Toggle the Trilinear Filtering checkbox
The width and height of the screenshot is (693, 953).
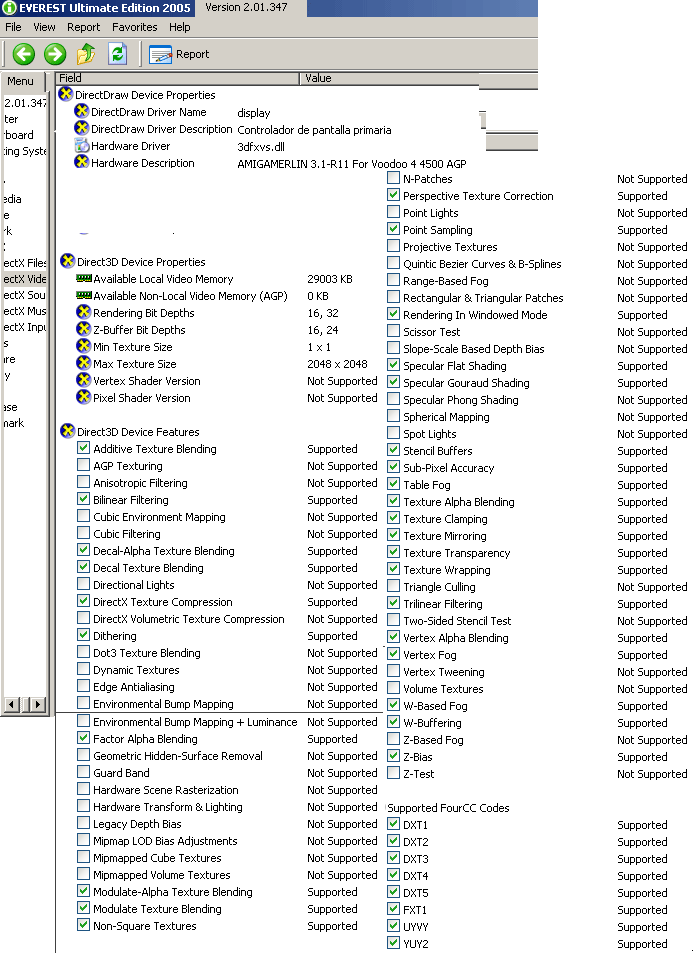pos(393,604)
